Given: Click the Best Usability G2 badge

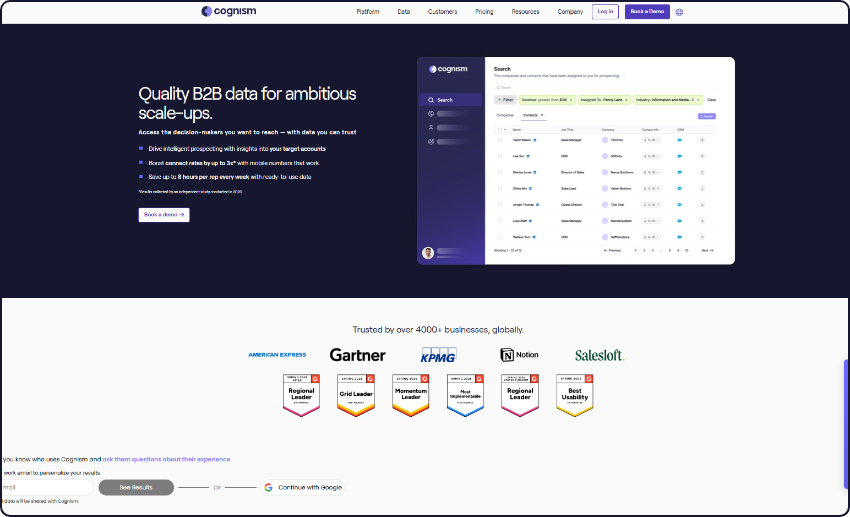Looking at the screenshot, I should click(575, 395).
